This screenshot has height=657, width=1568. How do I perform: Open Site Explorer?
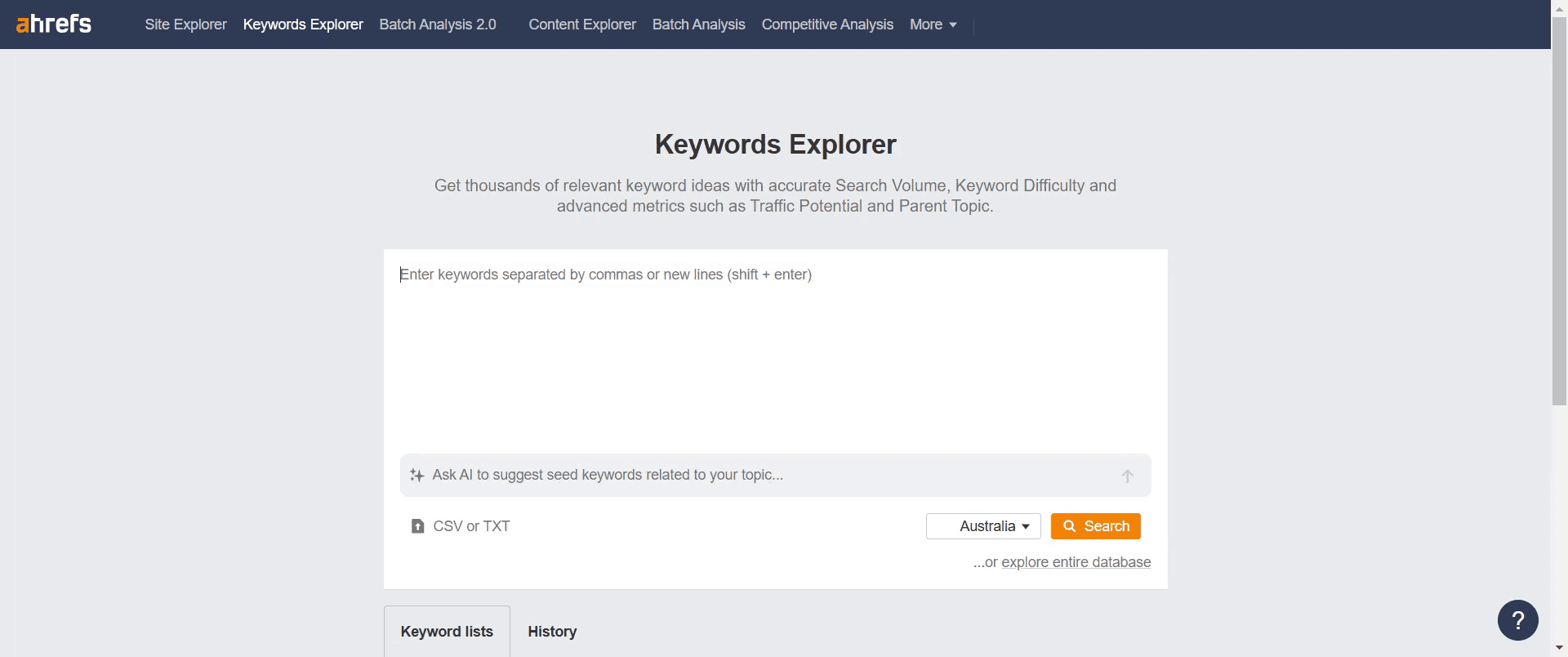(185, 25)
